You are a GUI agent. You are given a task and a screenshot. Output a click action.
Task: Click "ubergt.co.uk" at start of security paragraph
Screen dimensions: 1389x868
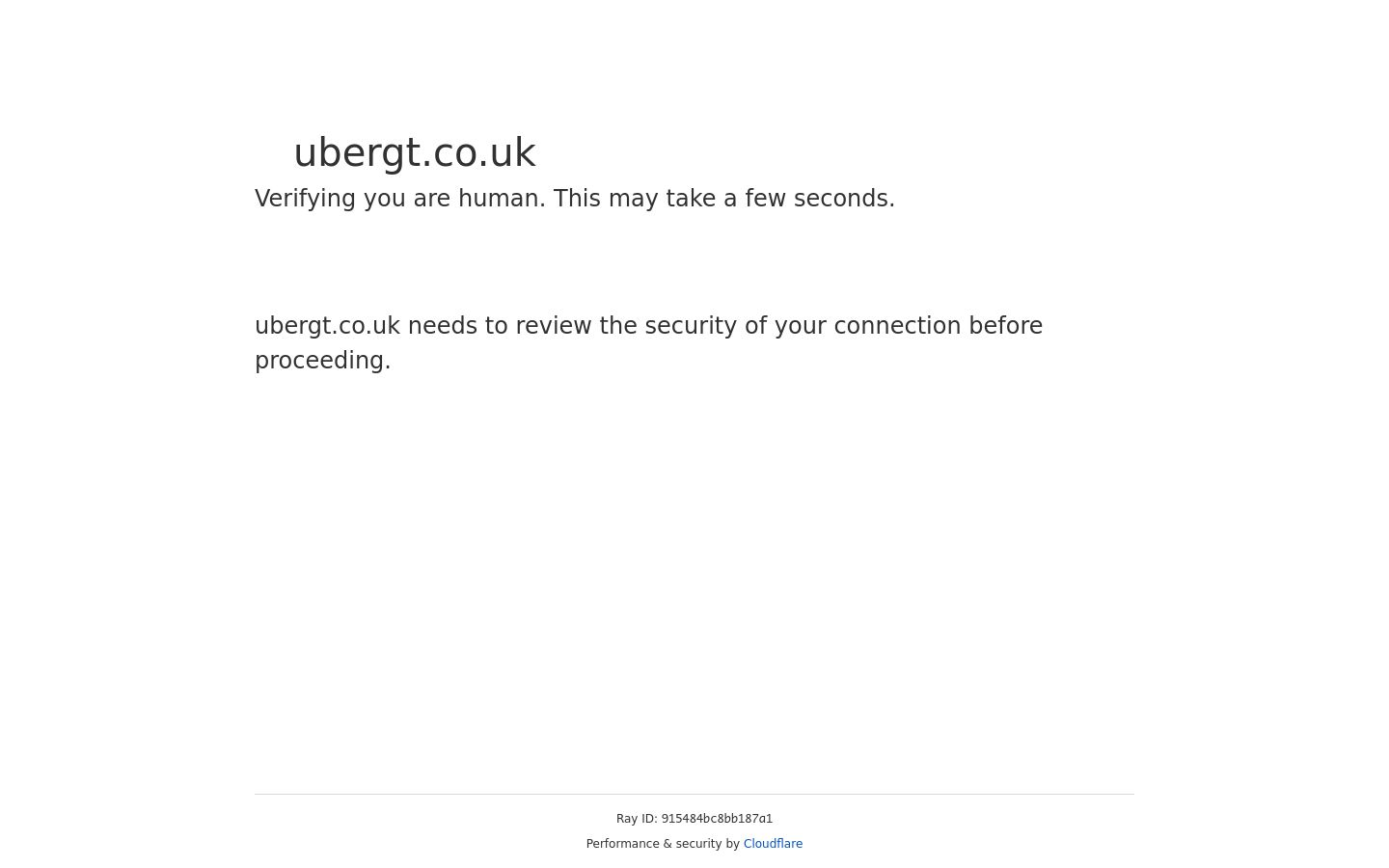pos(327,326)
